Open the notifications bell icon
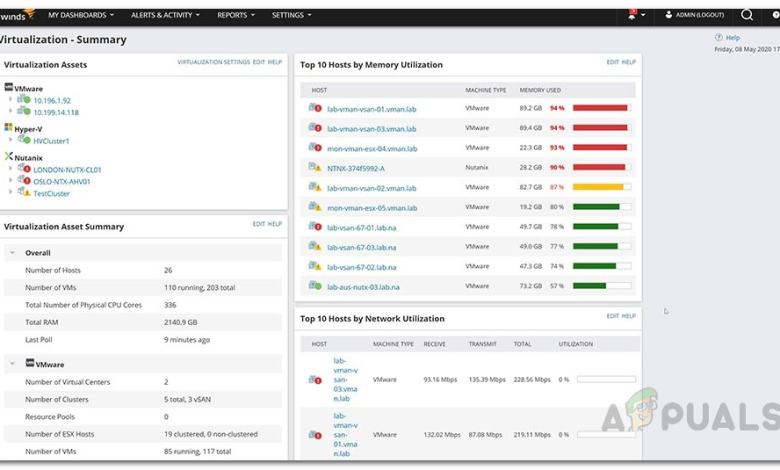The height and width of the screenshot is (470, 780). click(x=632, y=15)
